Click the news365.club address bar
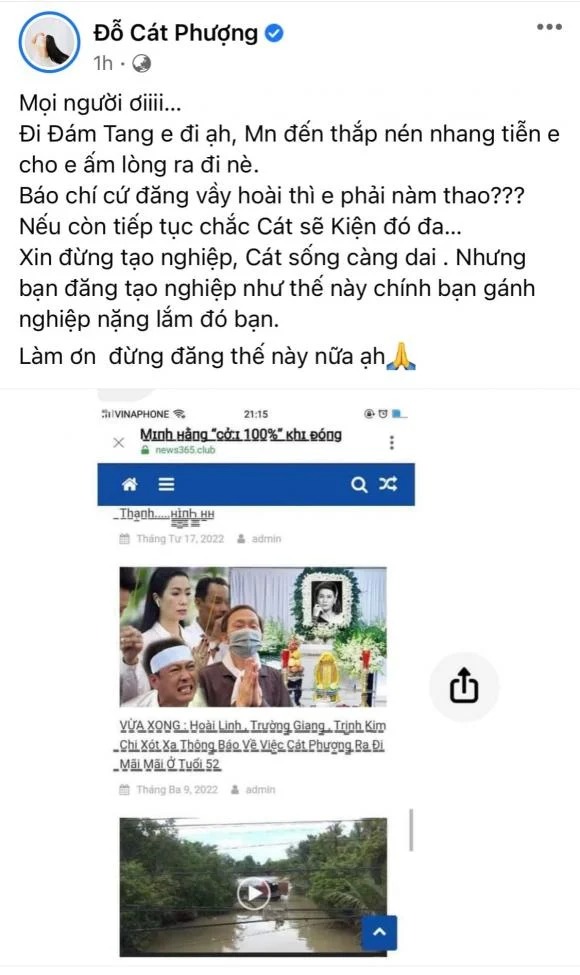 pos(241,441)
